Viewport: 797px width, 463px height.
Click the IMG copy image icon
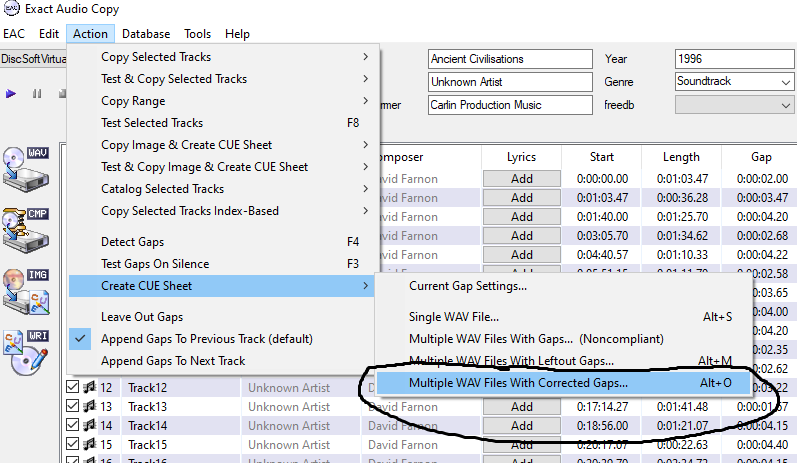click(26, 291)
